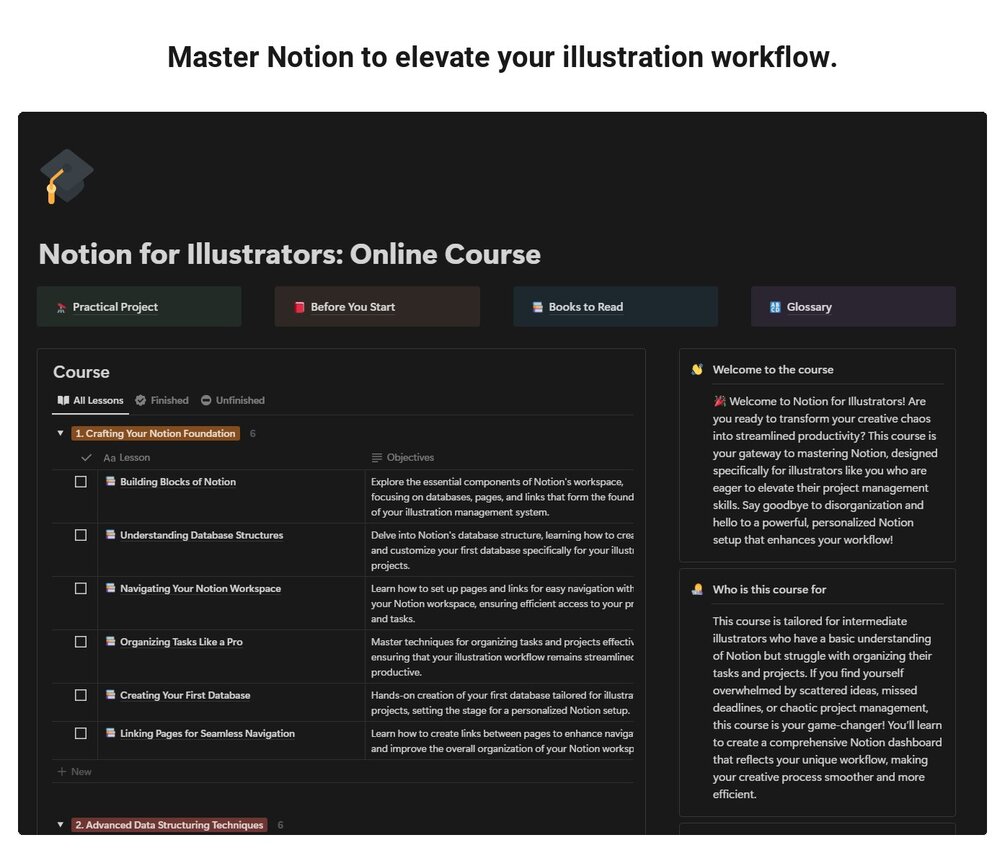Click the graduation cap page icon

coord(67,176)
